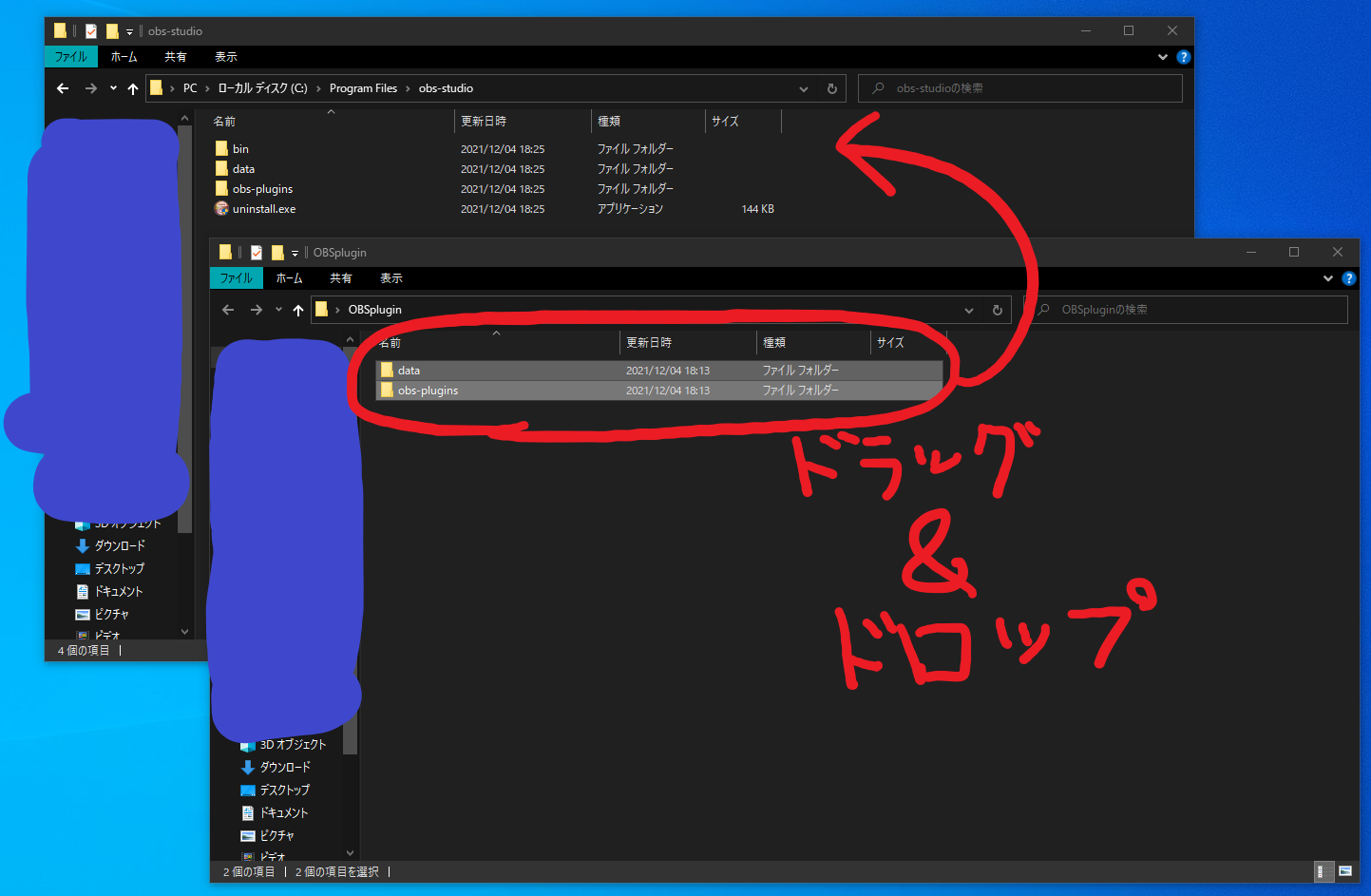Click new folder icon in OBSplugin title bar
Viewport: 1371px width, 896px height.
click(x=277, y=253)
